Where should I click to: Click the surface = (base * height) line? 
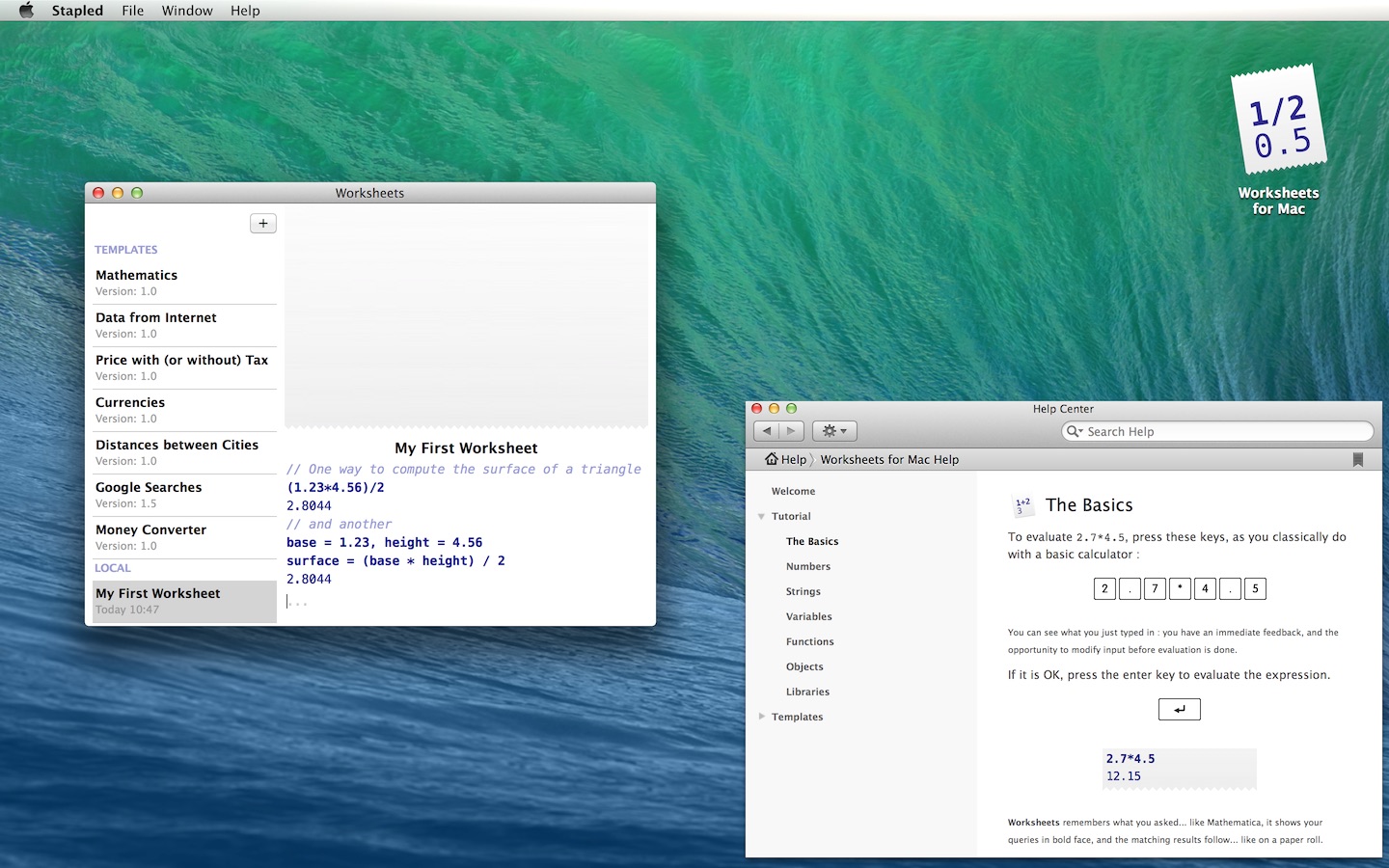click(395, 560)
